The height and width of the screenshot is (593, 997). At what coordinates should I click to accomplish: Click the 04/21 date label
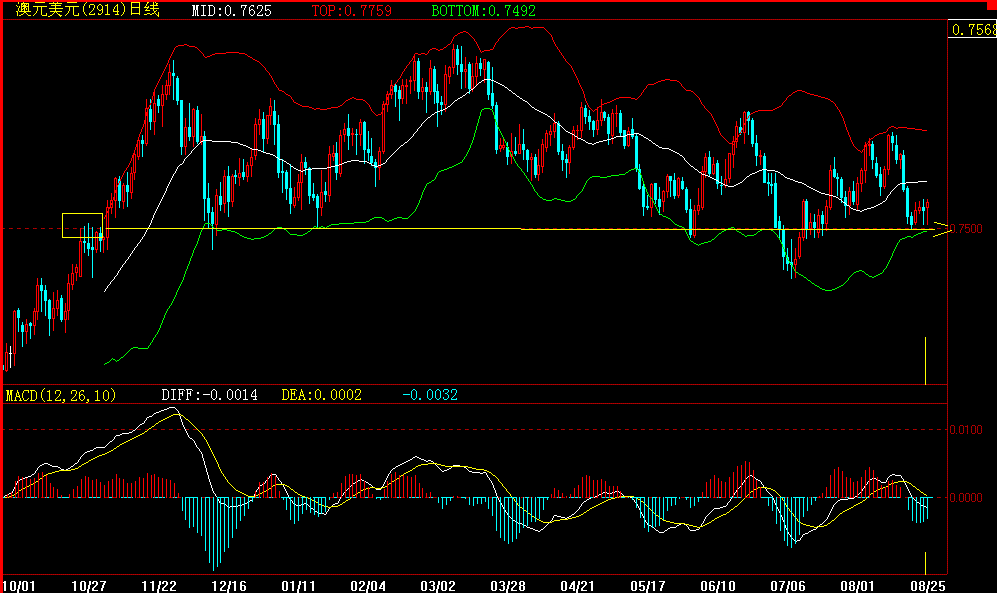point(577,585)
